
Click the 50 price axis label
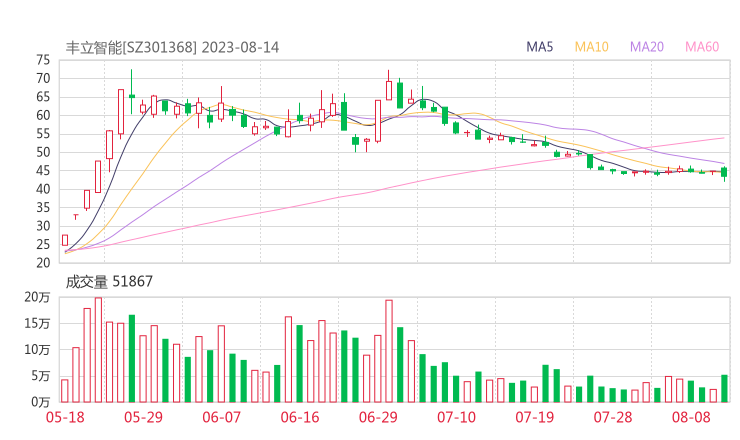(x=43, y=152)
